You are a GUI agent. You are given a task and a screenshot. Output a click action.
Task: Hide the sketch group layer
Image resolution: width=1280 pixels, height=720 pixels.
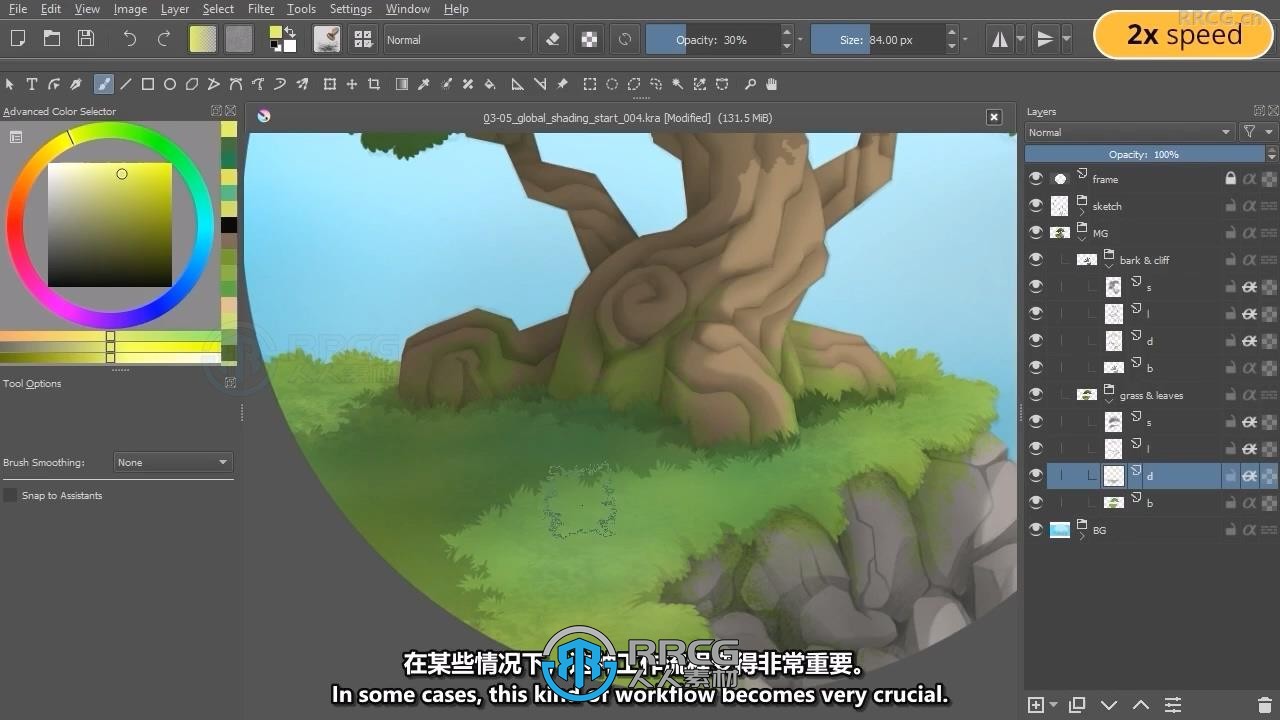point(1036,206)
